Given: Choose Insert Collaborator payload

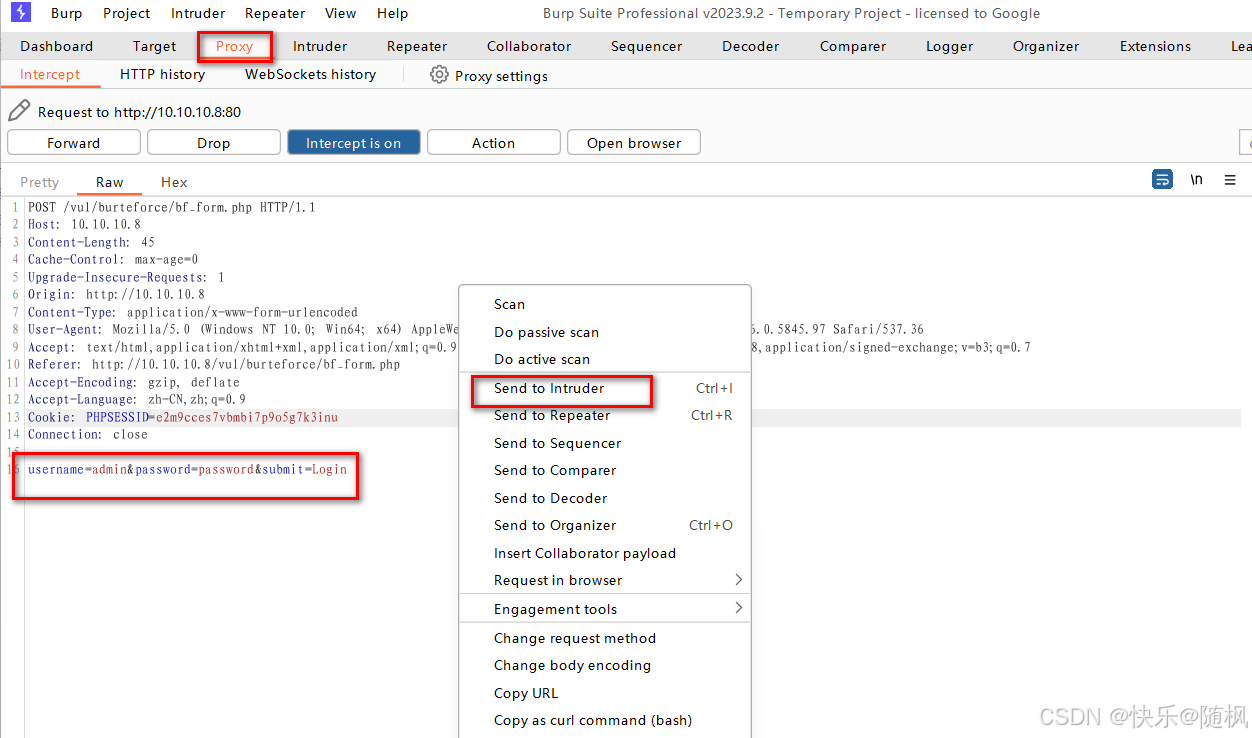Looking at the screenshot, I should point(605,553).
